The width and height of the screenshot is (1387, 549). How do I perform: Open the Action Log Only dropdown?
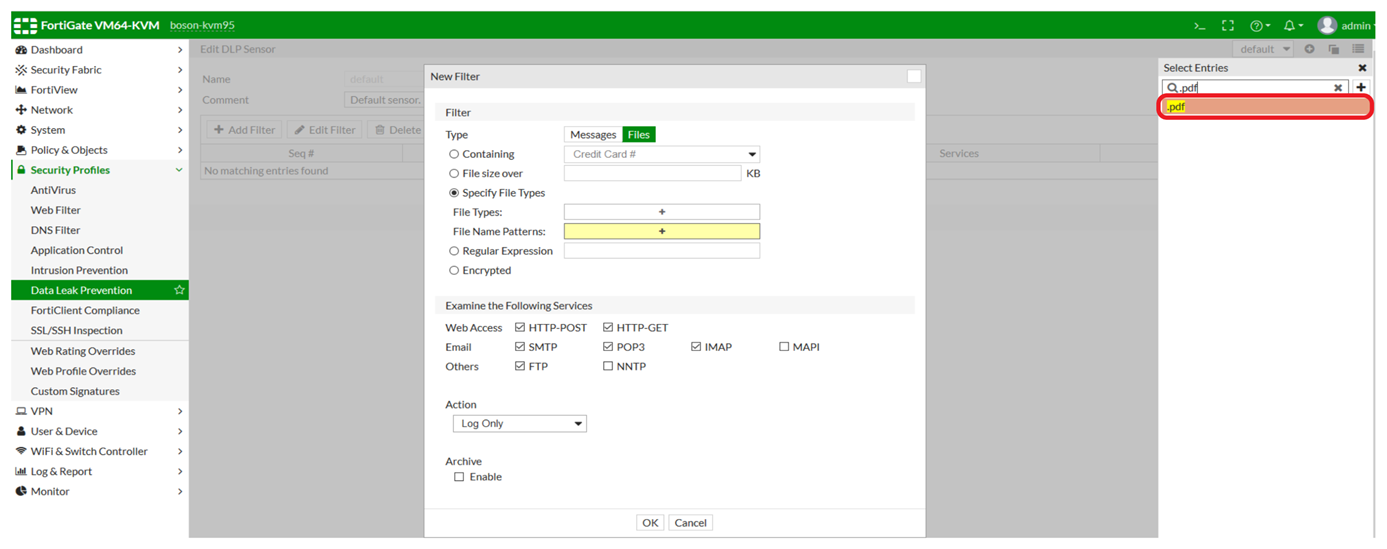coord(519,424)
